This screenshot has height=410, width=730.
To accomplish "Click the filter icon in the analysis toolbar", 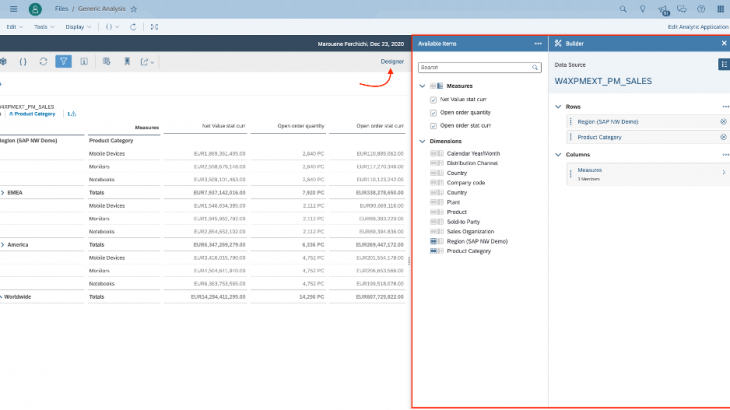I will click(x=64, y=62).
